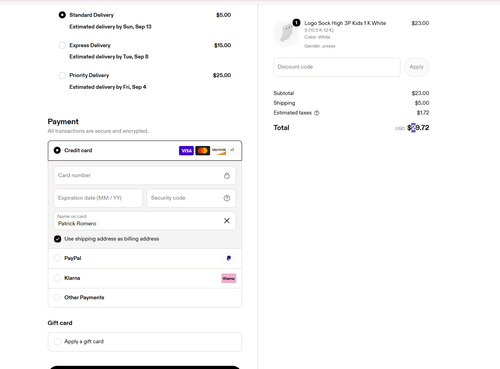Click the Apply discount button
Screen dimensions: 500x369
(x=416, y=67)
